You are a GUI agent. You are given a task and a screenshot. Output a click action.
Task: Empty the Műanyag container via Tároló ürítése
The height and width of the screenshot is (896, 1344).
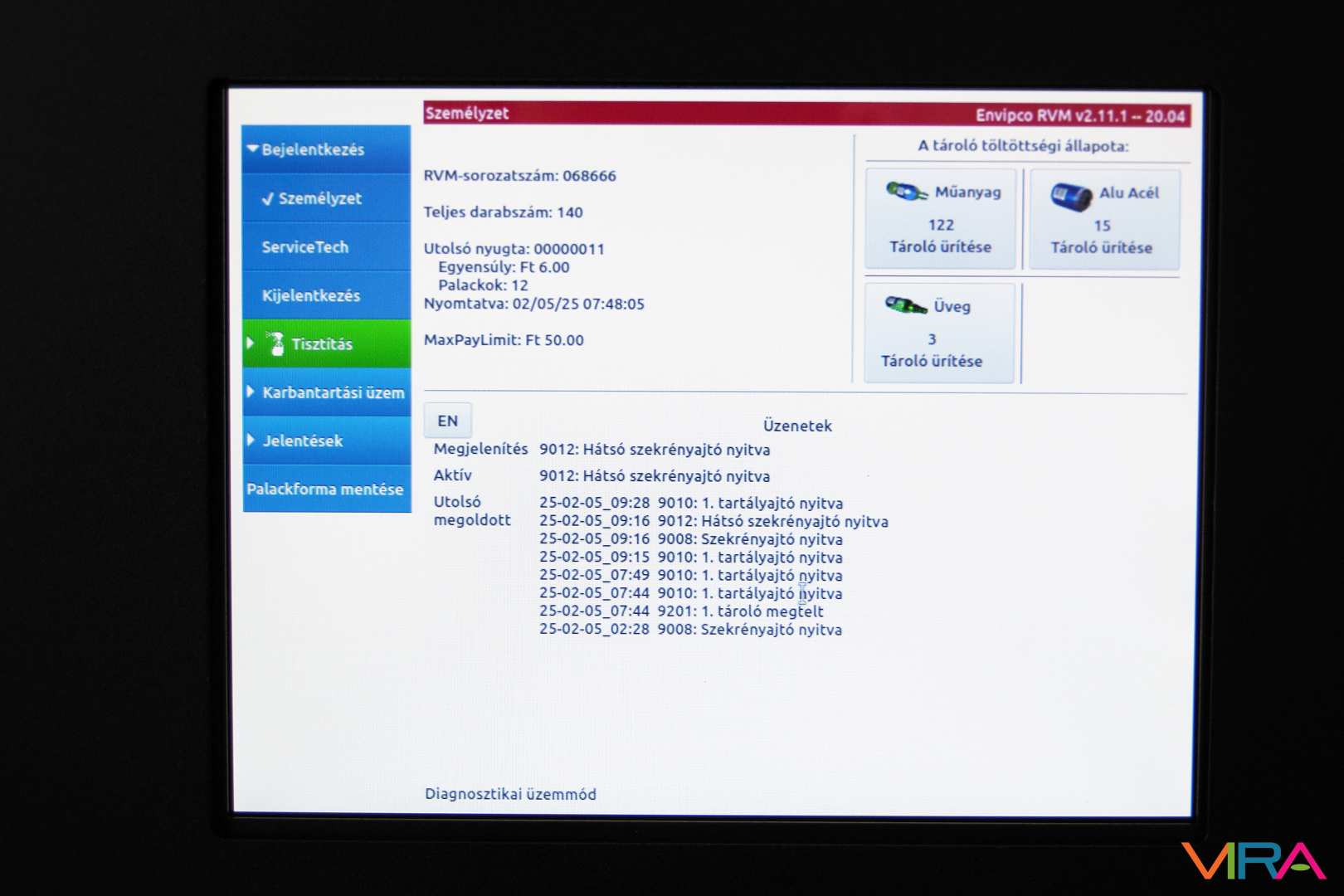pyautogui.click(x=940, y=247)
